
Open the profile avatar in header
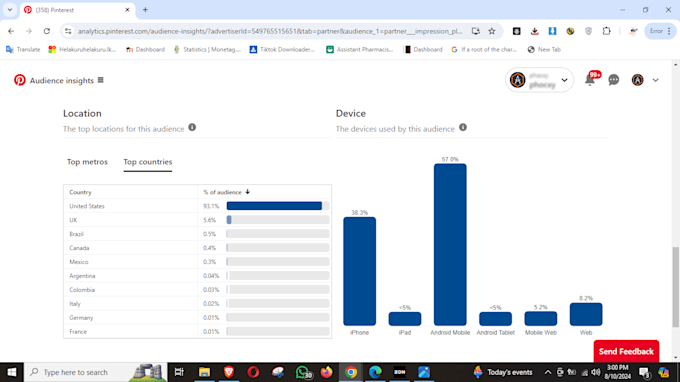637,80
